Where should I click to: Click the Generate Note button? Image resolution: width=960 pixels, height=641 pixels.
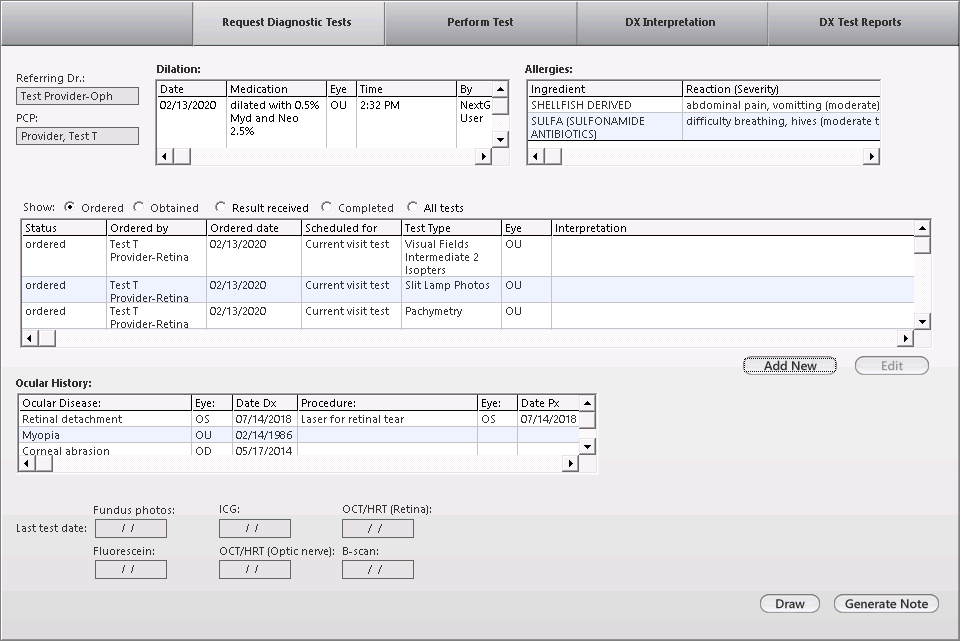(x=886, y=604)
